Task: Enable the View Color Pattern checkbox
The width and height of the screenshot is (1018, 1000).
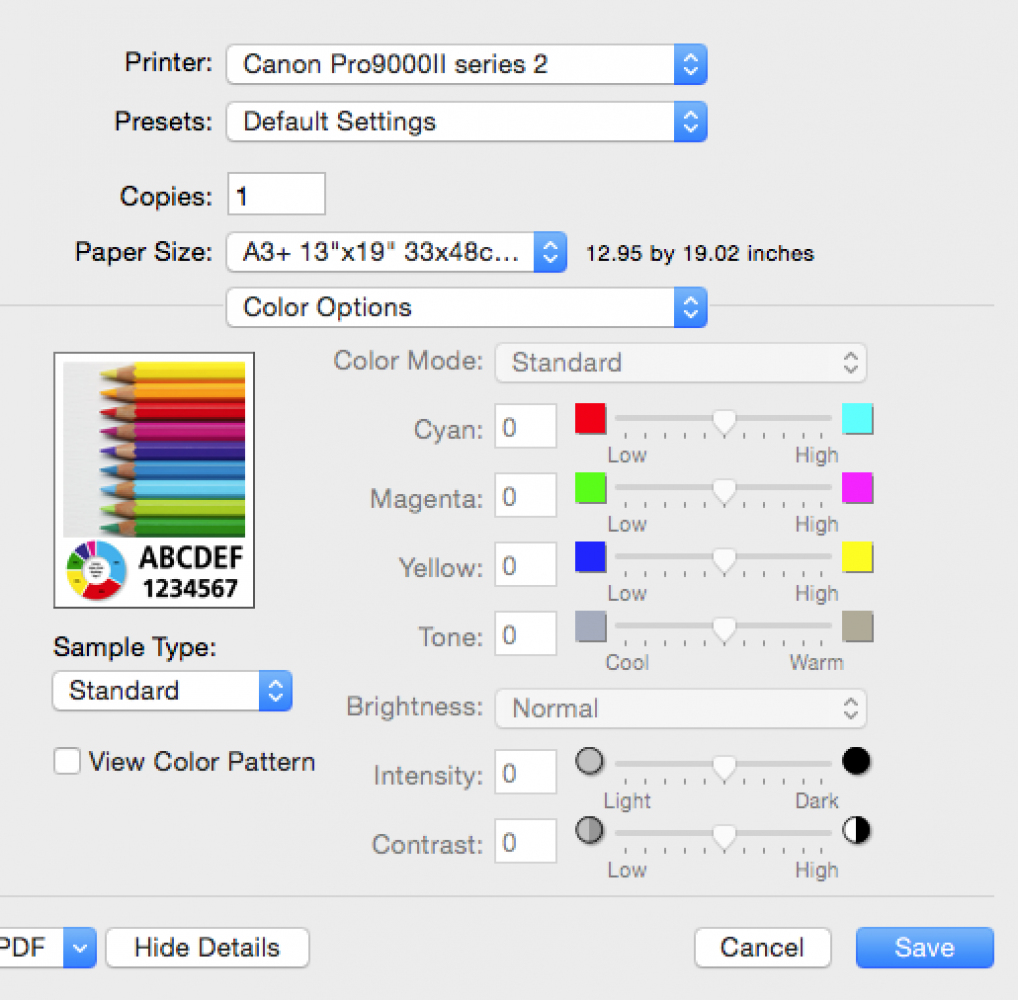Action: [x=68, y=762]
